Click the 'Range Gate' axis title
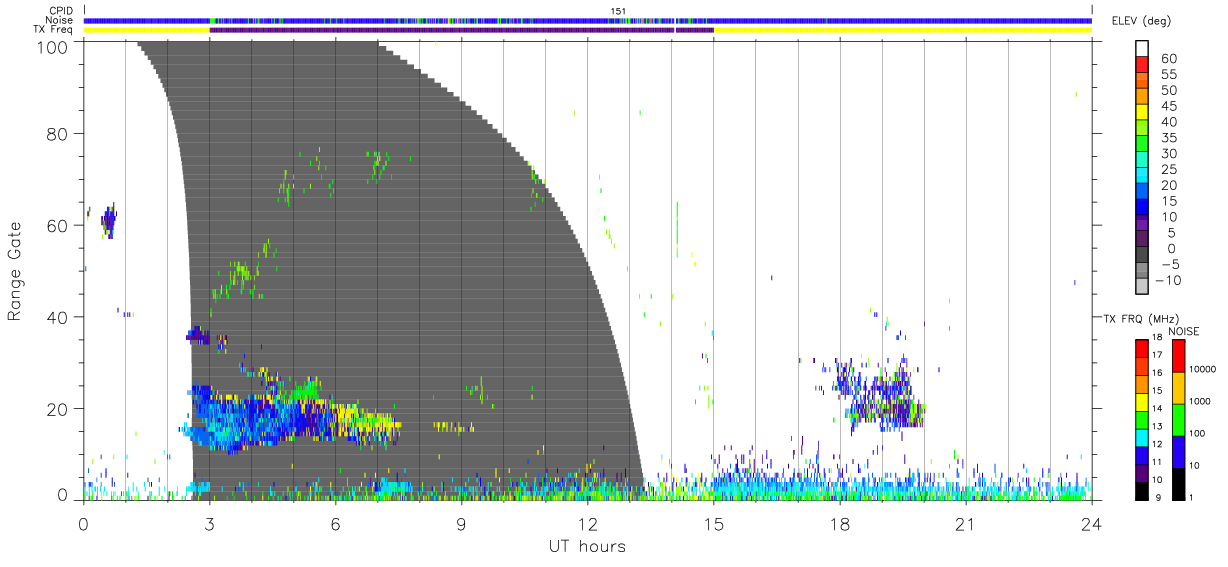Screen dimensions: 1228x567 tap(15, 271)
